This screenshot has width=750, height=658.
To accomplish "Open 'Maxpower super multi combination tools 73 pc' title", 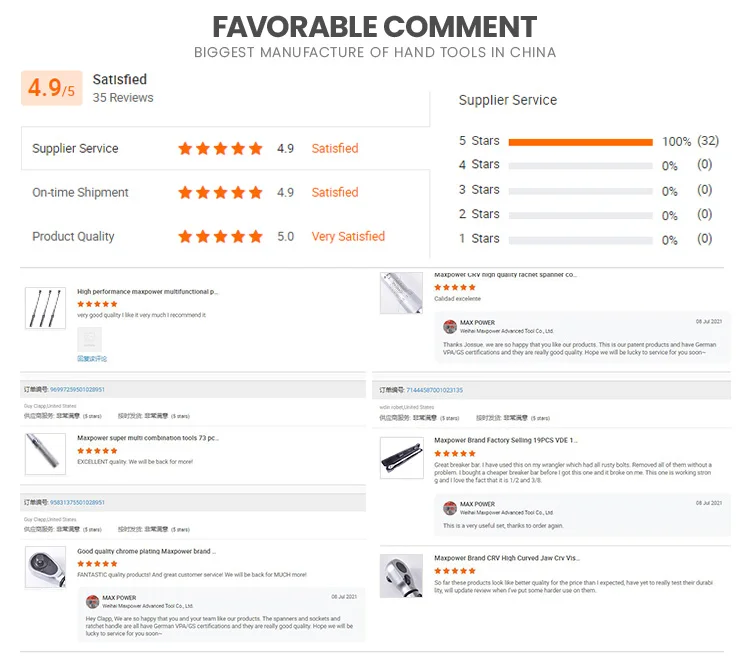I will point(147,438).
